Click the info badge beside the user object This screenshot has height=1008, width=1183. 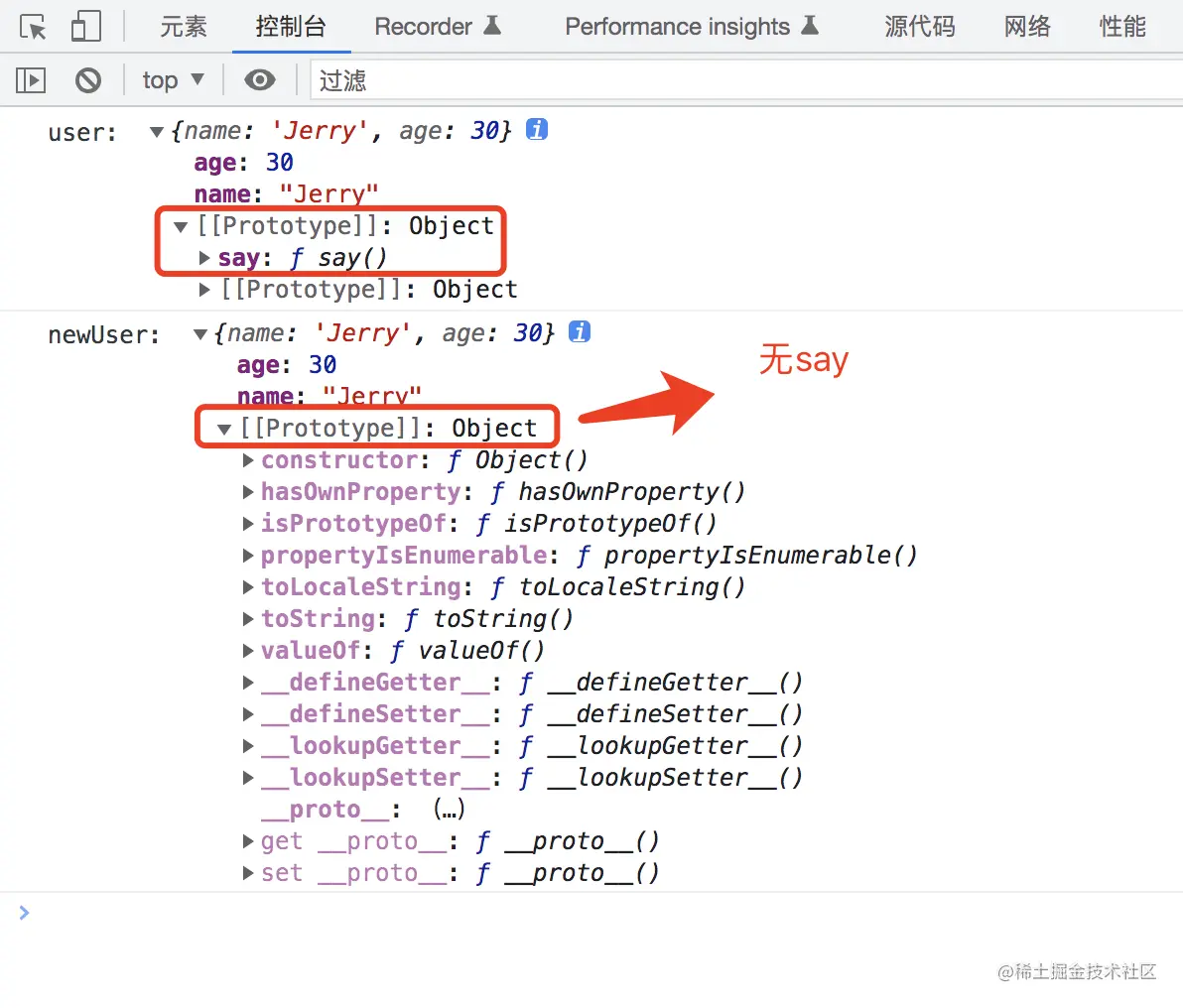coord(537,129)
